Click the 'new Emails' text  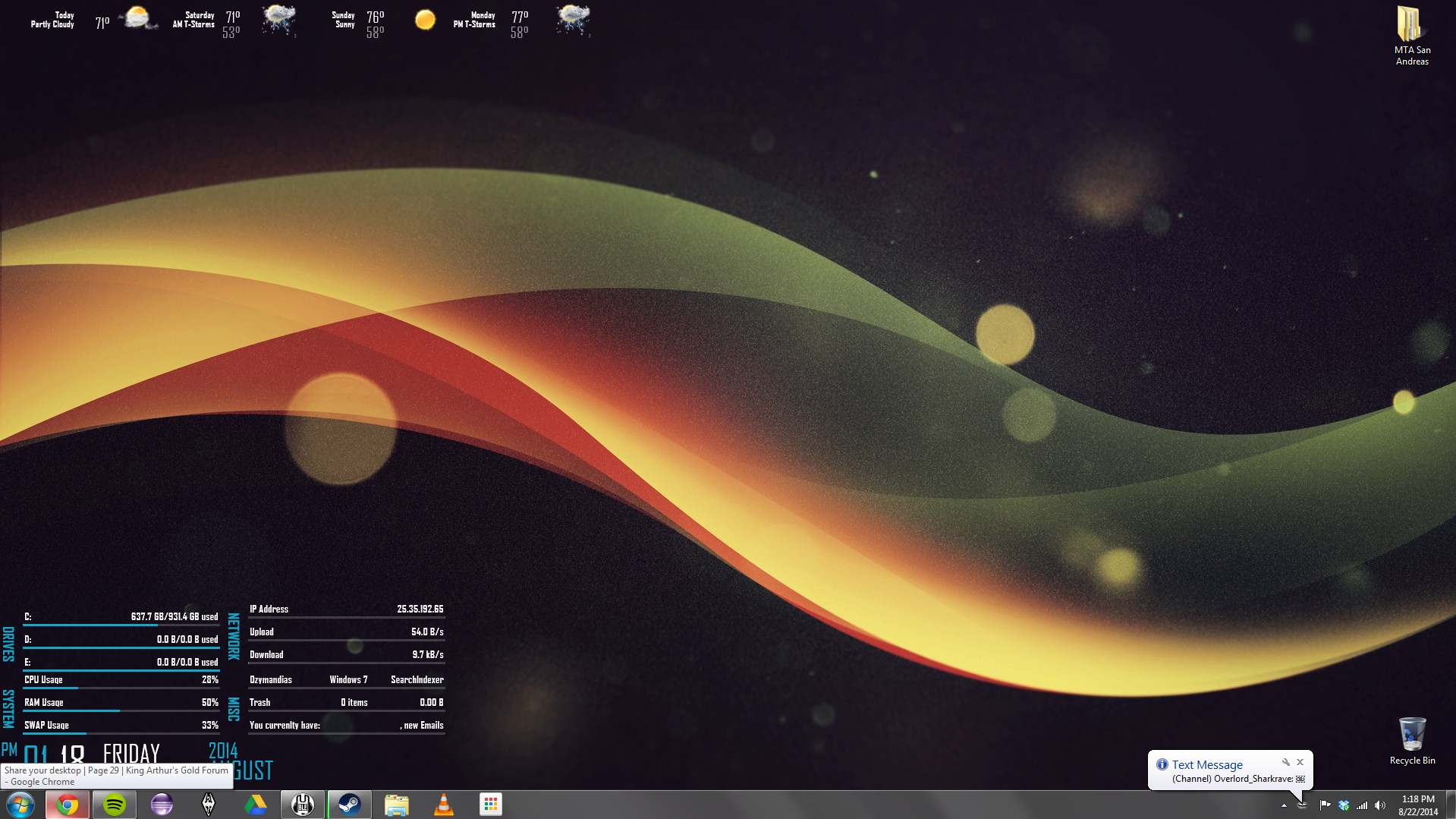tap(423, 725)
